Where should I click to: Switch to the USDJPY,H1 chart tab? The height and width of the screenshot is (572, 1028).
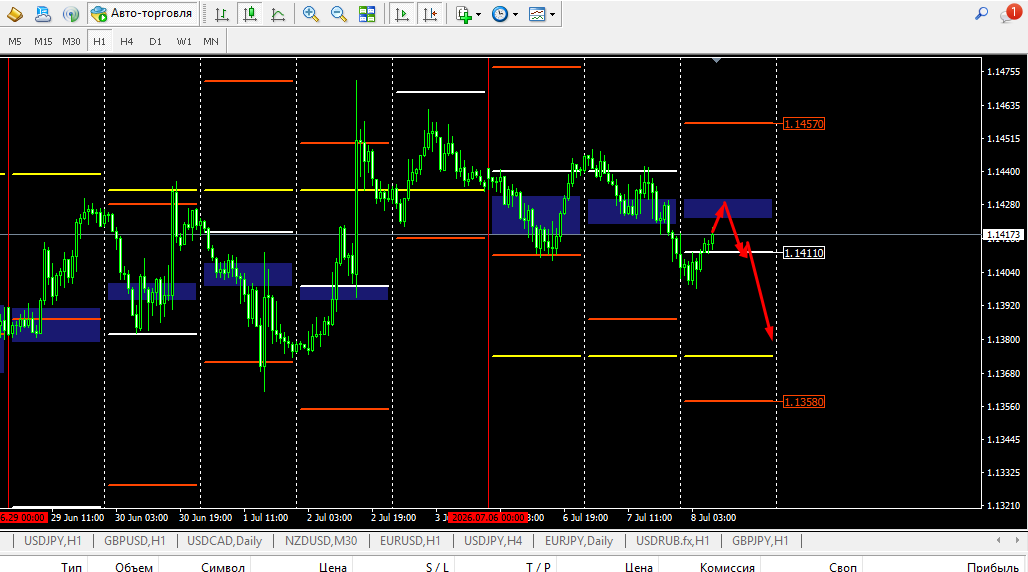point(52,541)
